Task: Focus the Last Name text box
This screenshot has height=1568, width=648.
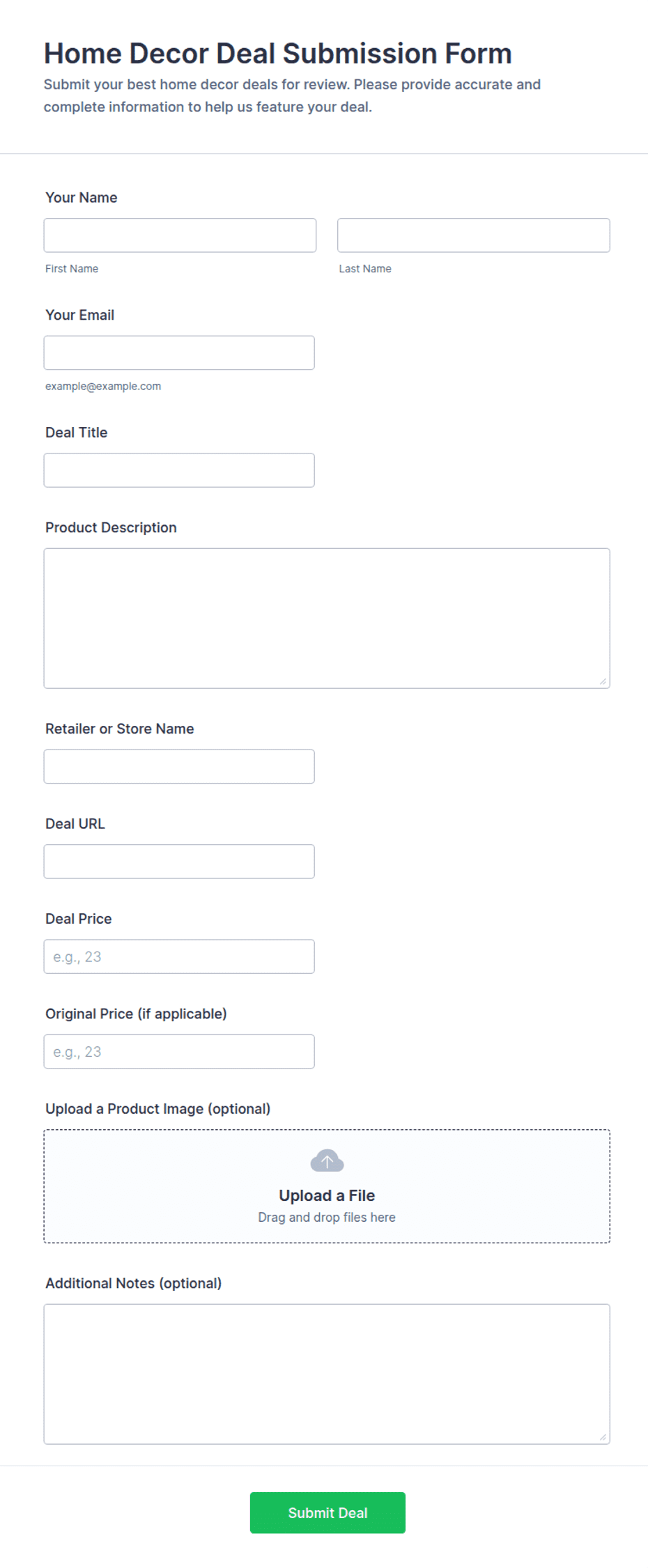Action: coord(474,235)
